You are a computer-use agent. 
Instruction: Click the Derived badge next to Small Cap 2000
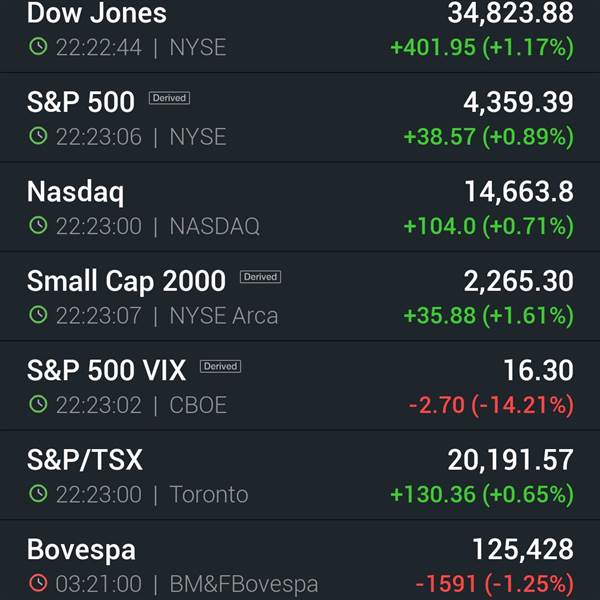point(260,277)
